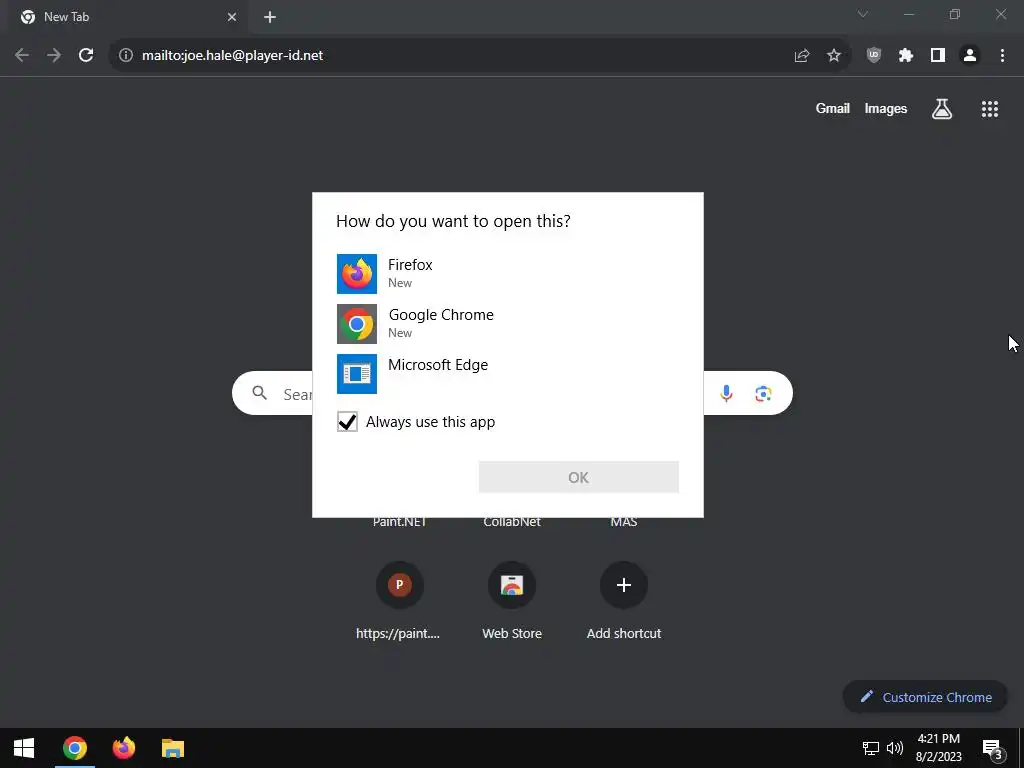Image resolution: width=1024 pixels, height=768 pixels.
Task: Confirm the dialog with OK
Action: point(579,477)
